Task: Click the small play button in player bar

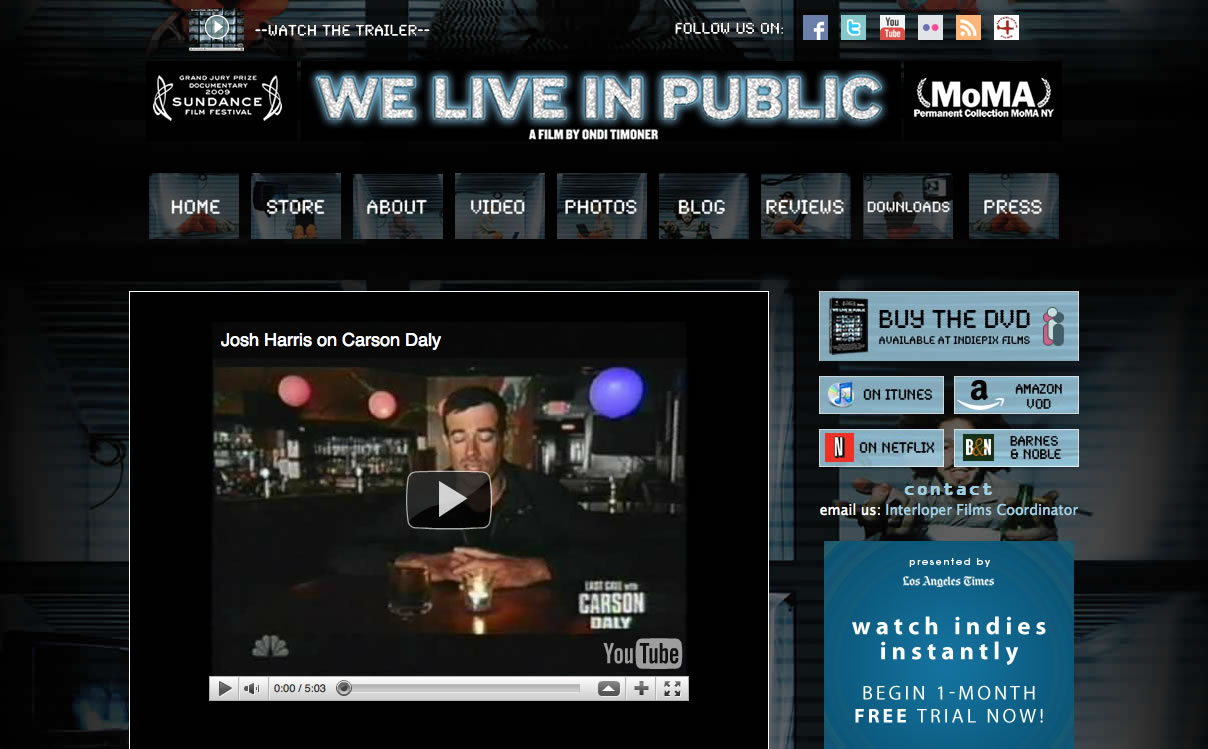Action: (224, 688)
